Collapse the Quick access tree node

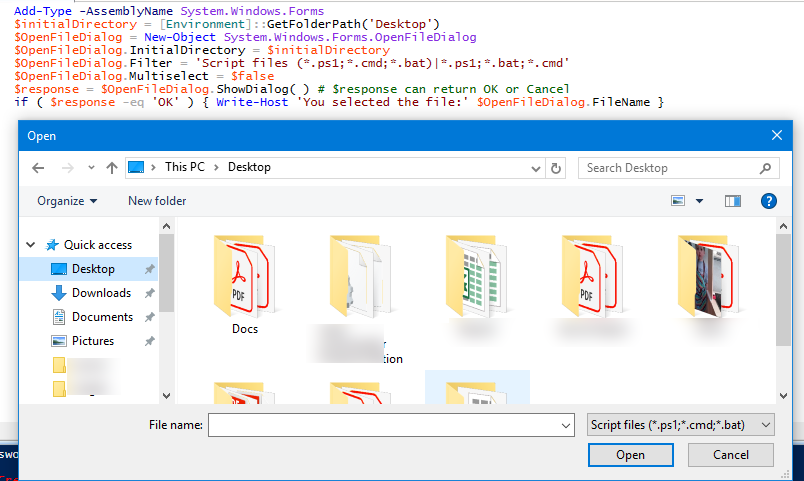(31, 245)
